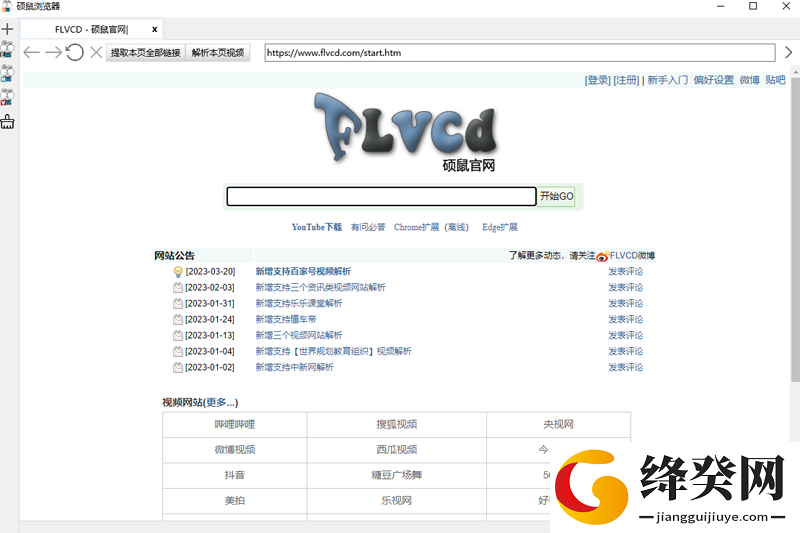The width and height of the screenshot is (800, 533).
Task: Open the 贴吧 link
Action: click(775, 80)
